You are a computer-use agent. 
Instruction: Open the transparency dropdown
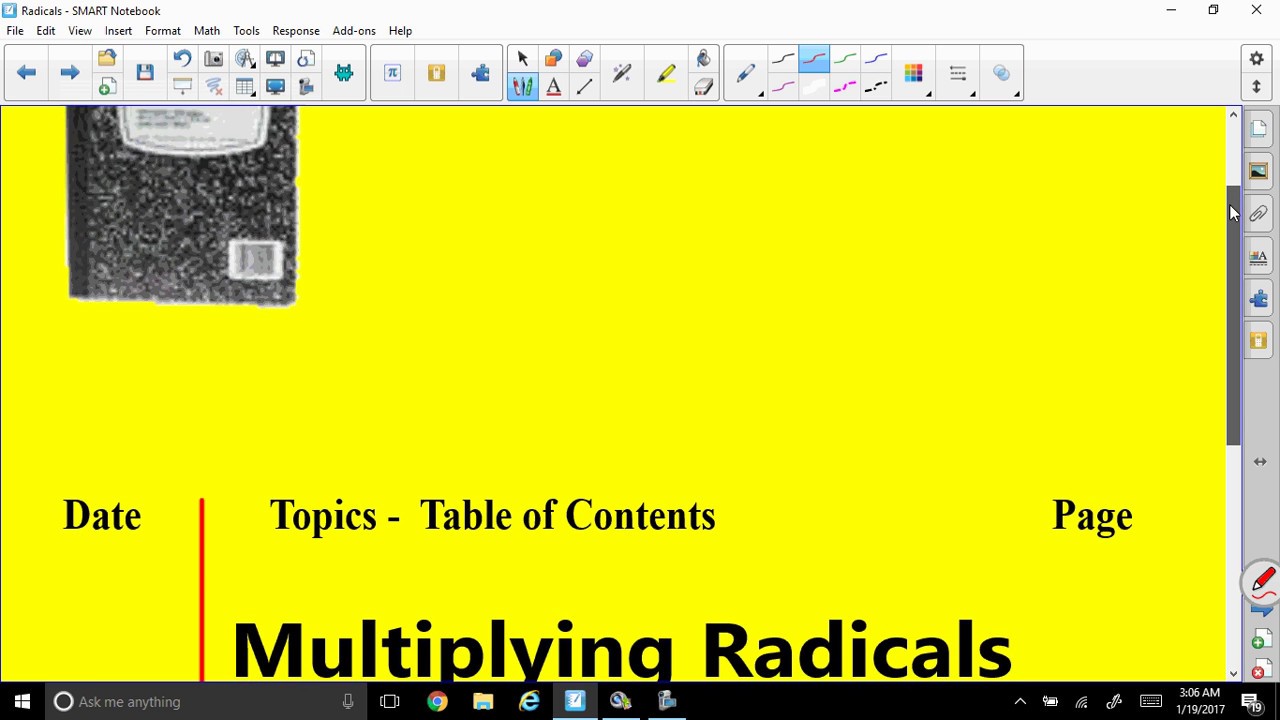click(1002, 73)
